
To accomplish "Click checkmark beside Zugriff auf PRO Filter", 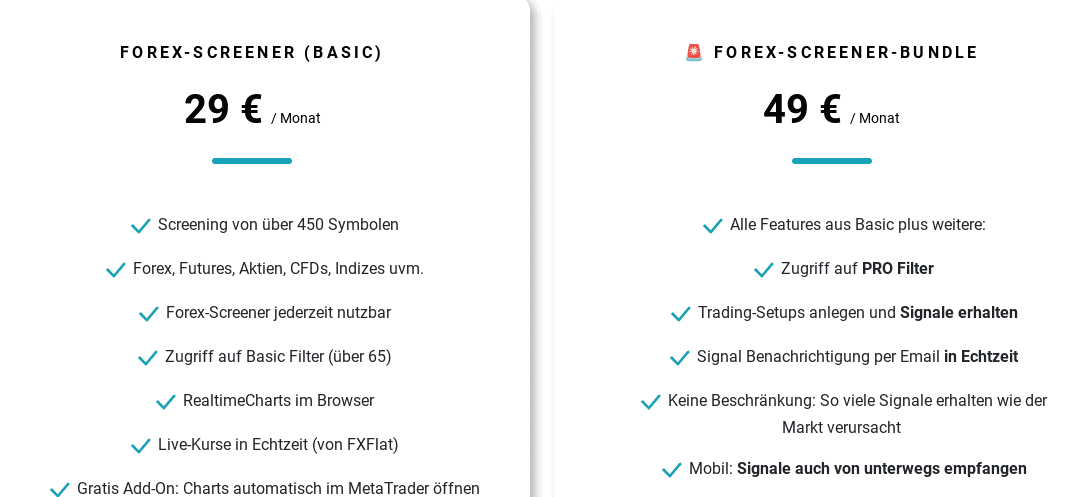I will click(764, 270).
